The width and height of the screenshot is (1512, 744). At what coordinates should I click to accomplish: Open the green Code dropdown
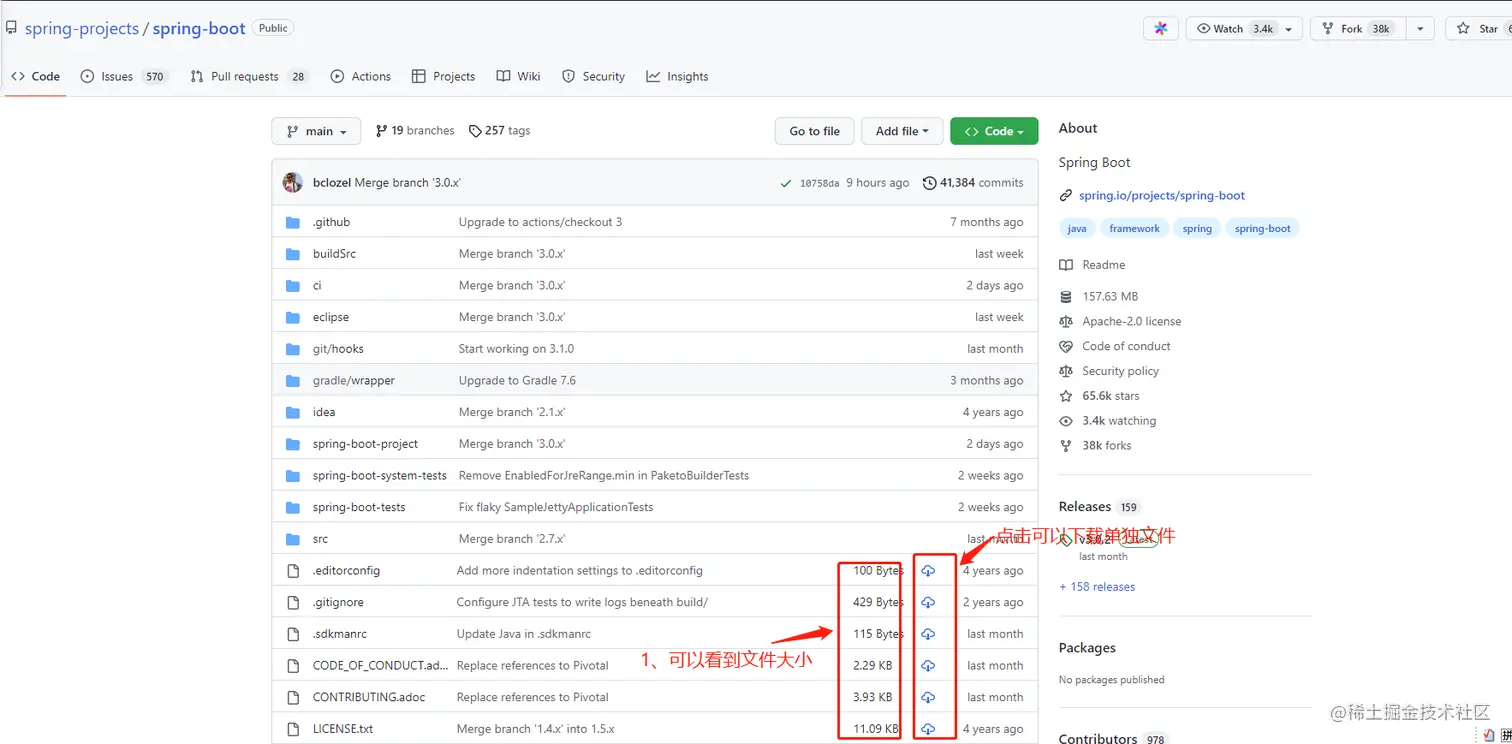(x=994, y=132)
